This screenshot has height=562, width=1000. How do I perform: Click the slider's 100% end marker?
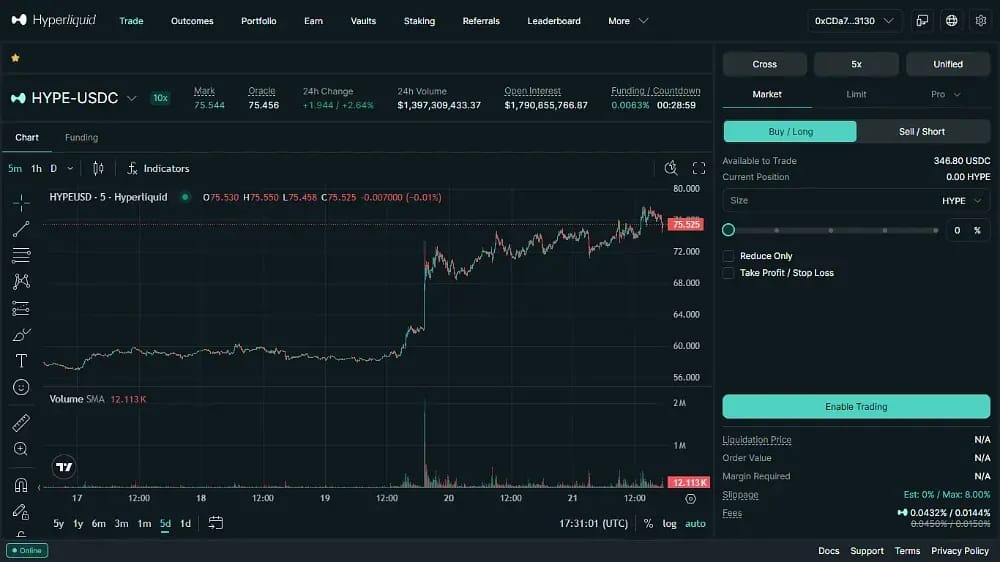936,230
